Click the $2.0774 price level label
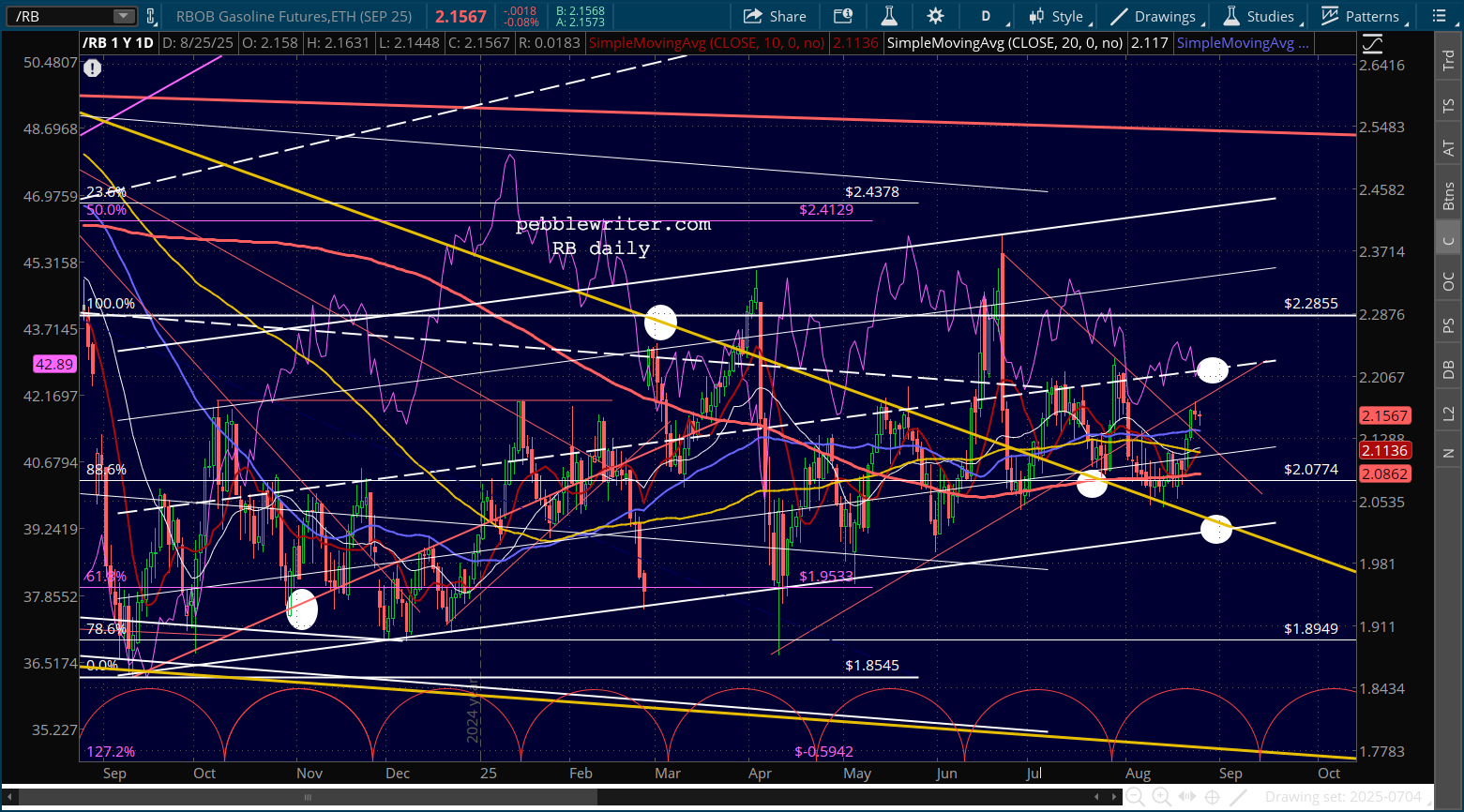Image resolution: width=1464 pixels, height=812 pixels. click(1311, 469)
